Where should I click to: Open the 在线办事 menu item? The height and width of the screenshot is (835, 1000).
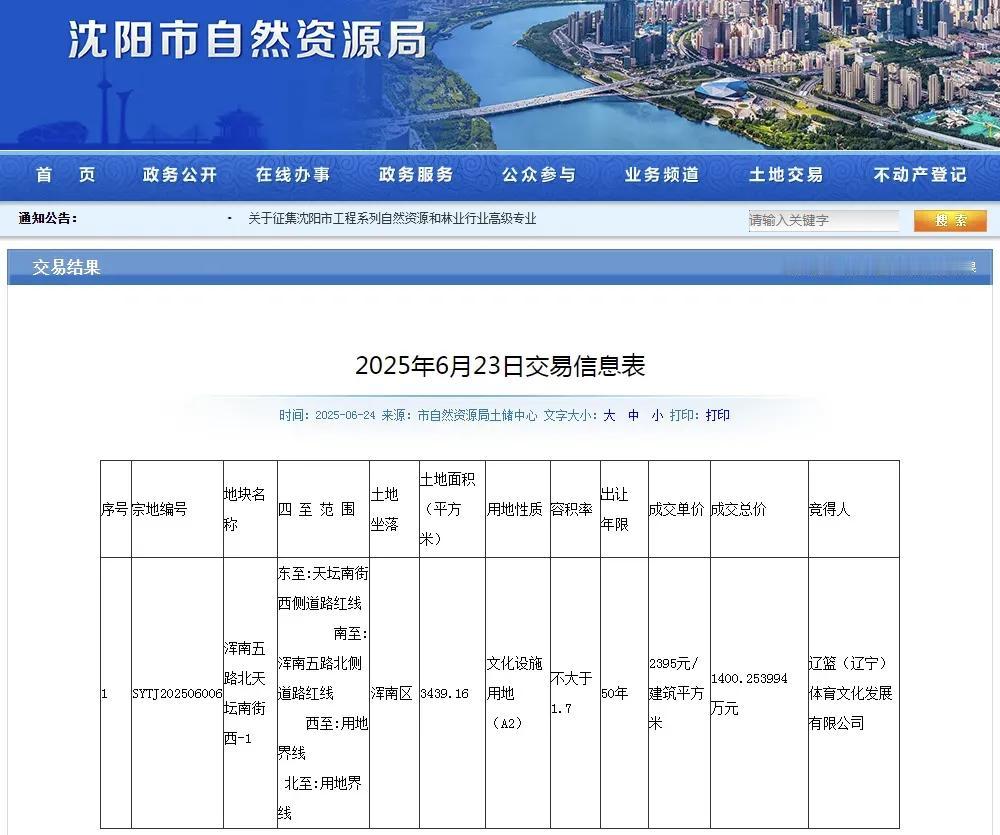click(293, 175)
